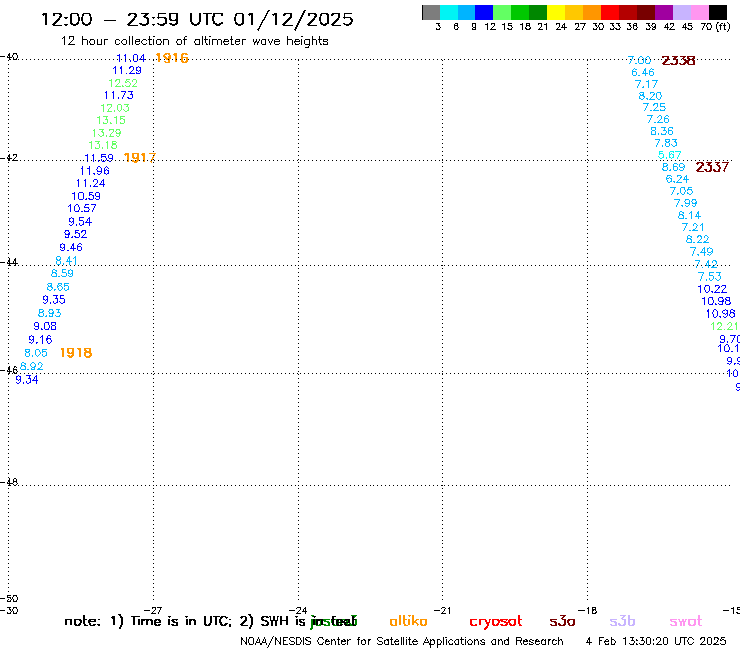
Task: Click the orange pass label '1916'
Action: [x=172, y=58]
